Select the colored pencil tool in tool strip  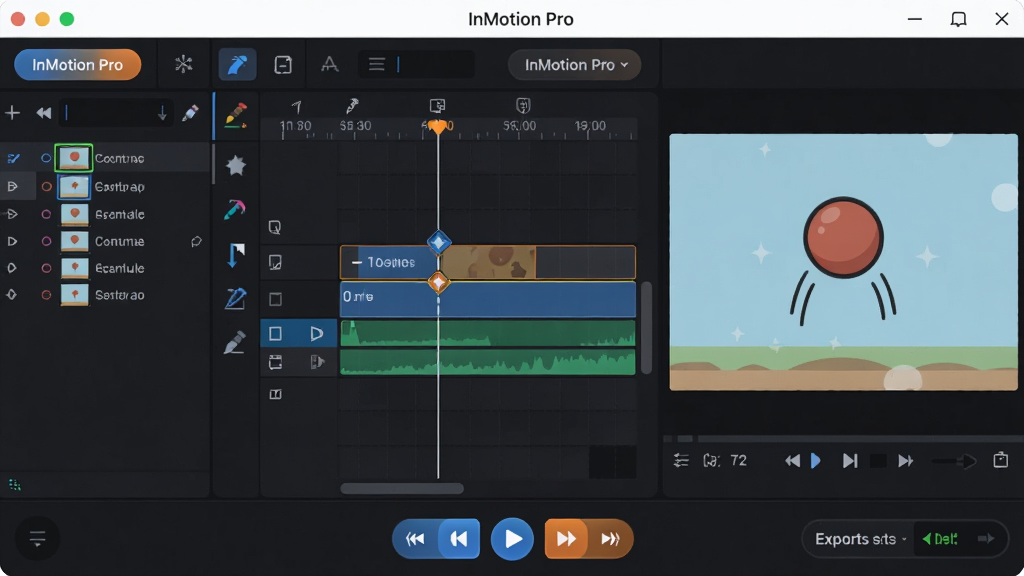(x=235, y=115)
